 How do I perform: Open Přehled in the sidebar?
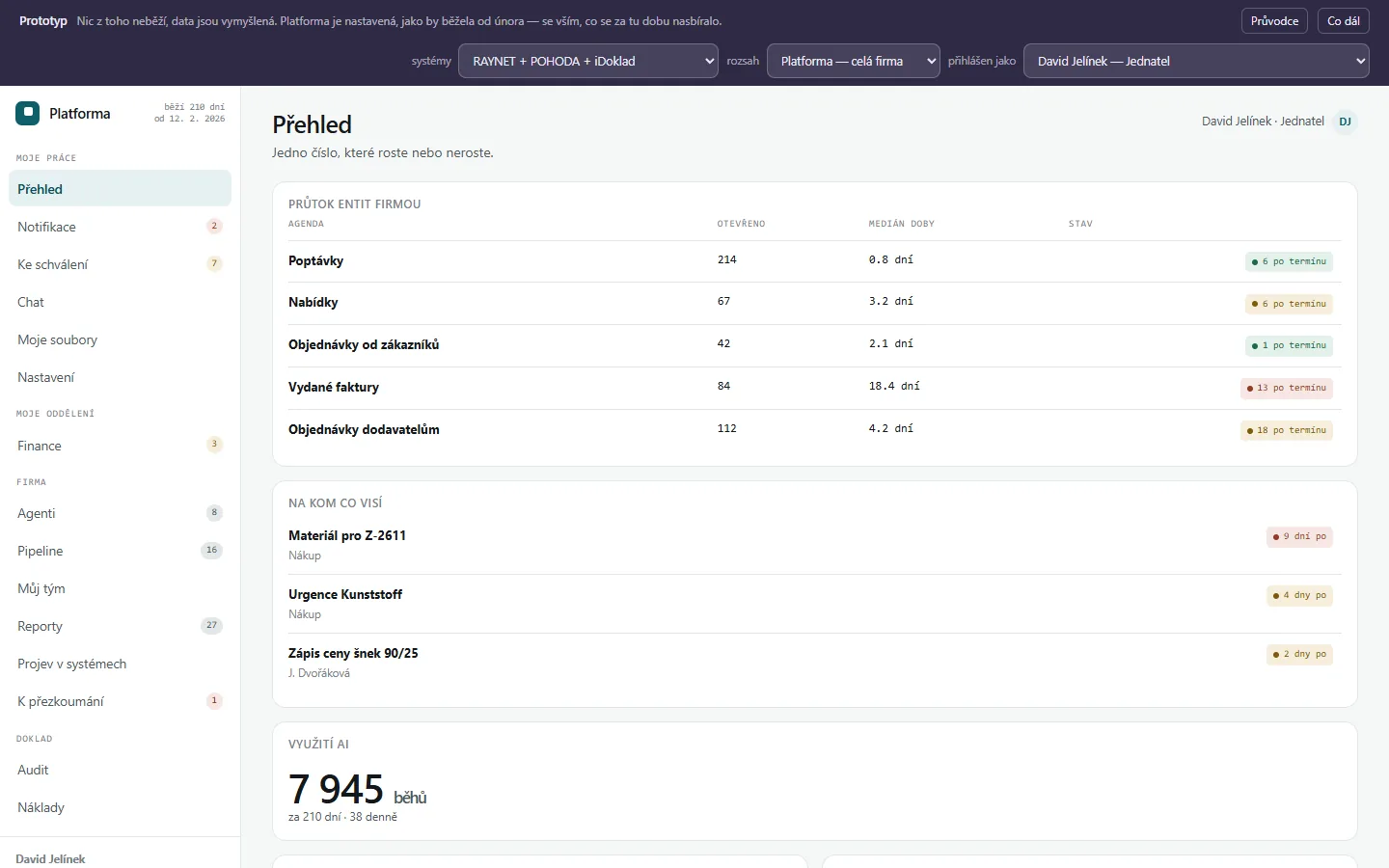120,189
